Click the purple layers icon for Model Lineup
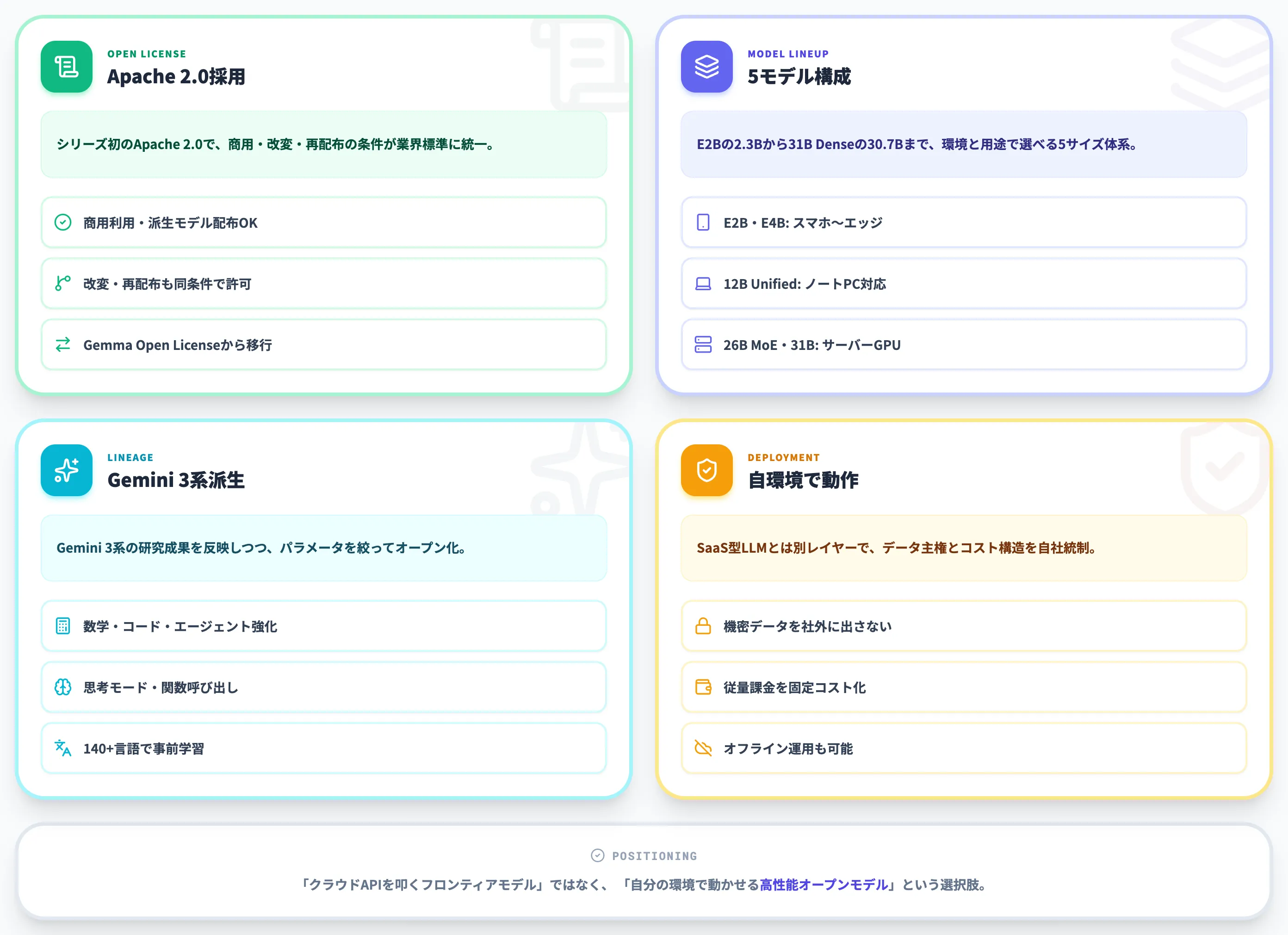 706,67
